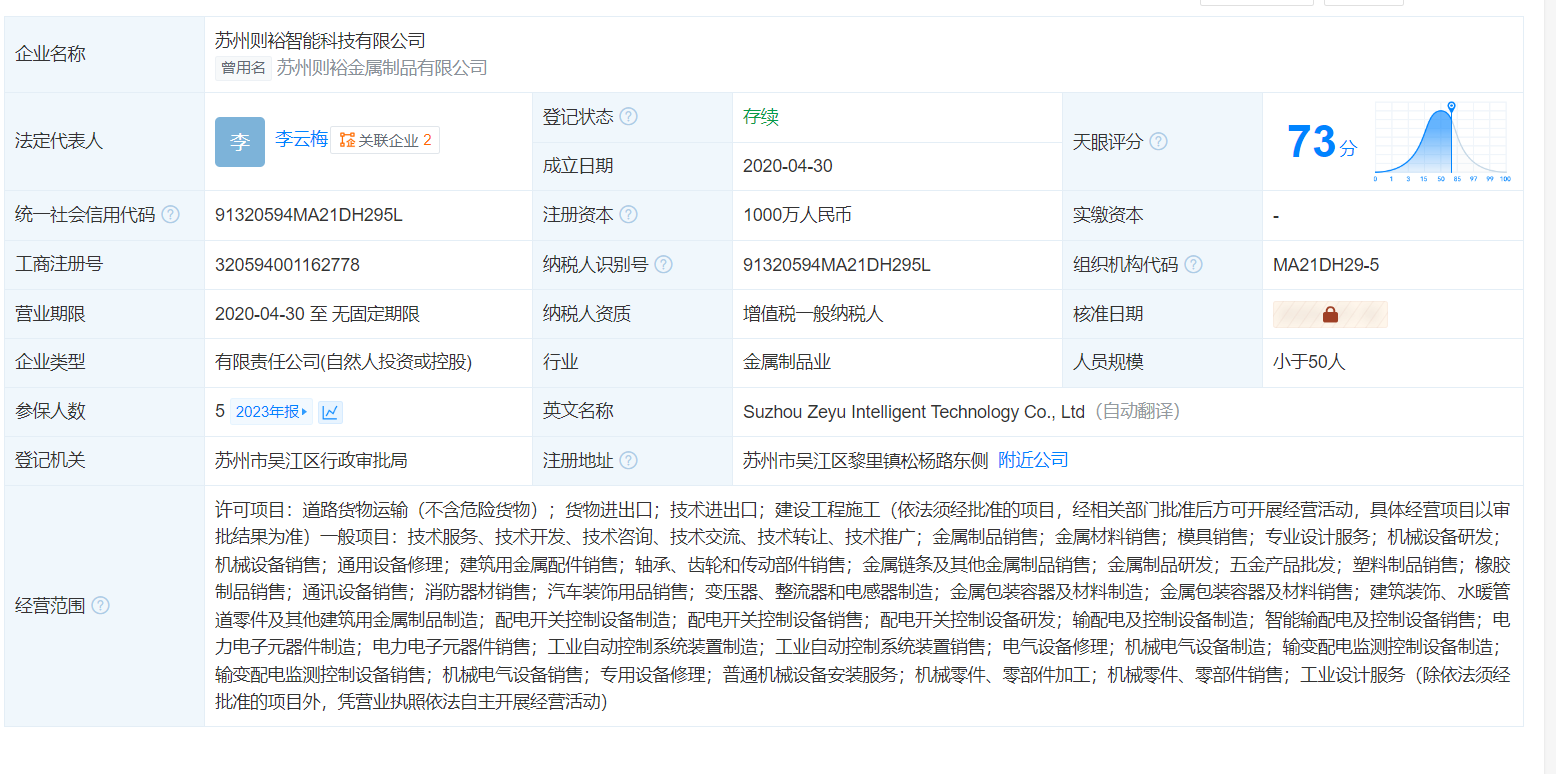This screenshot has width=1556, height=774.
Task: Select credit code 91320594MA21DH295L in 统一社会信用代码 row
Action: [x=309, y=215]
